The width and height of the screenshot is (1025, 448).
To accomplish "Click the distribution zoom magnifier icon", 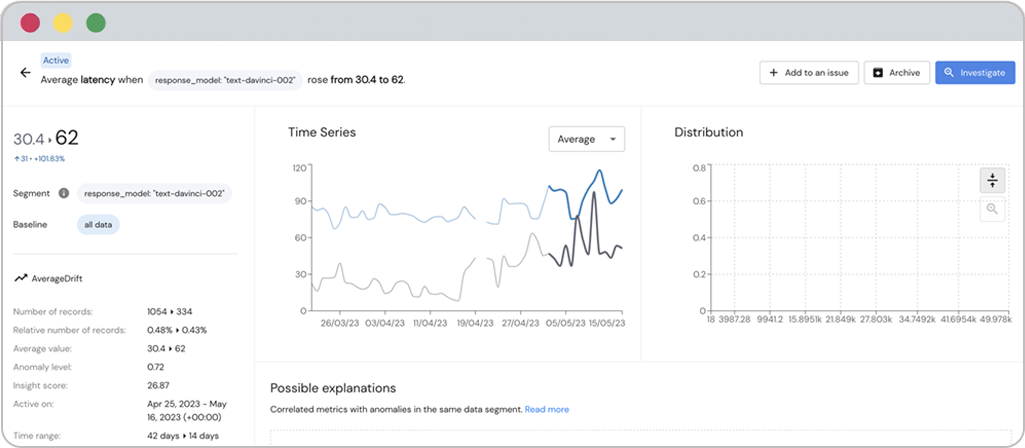I will tap(992, 209).
